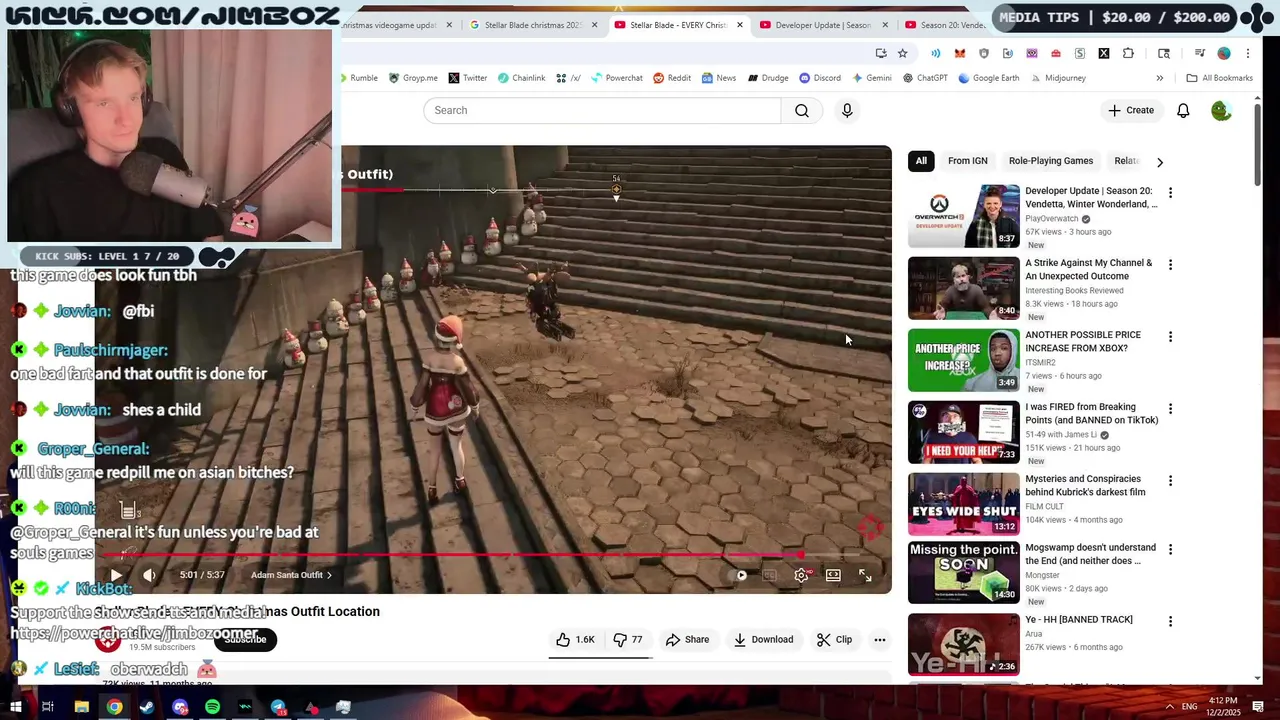Screen dimensions: 1280x720
Task: Open 'Ye - HH [BANNED TRACK]' video title
Action: (x=1079, y=620)
